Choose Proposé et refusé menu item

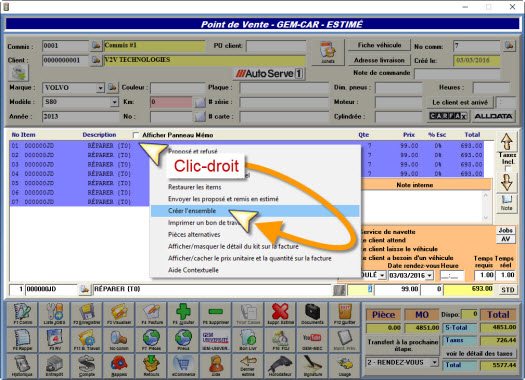pyautogui.click(x=255, y=151)
